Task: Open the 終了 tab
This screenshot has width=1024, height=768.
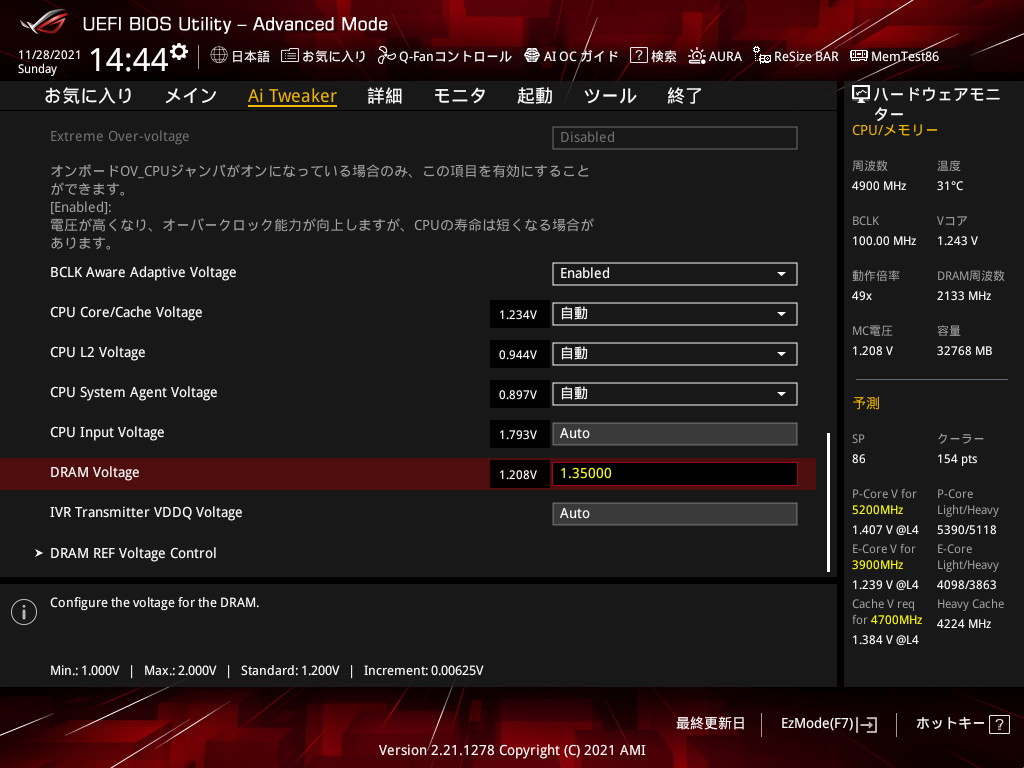Action: click(x=684, y=96)
